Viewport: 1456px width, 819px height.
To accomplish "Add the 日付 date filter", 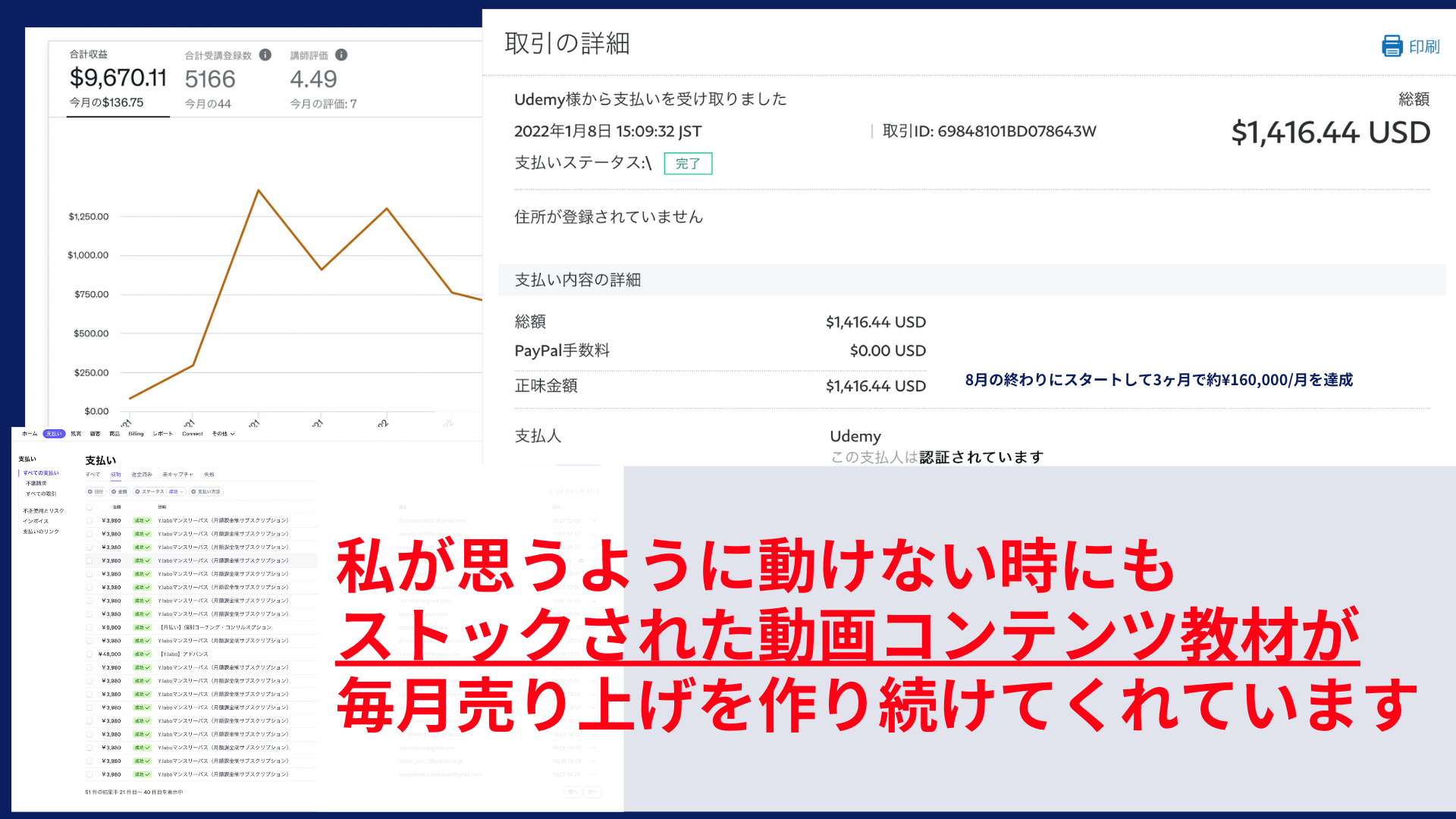I will pyautogui.click(x=96, y=491).
